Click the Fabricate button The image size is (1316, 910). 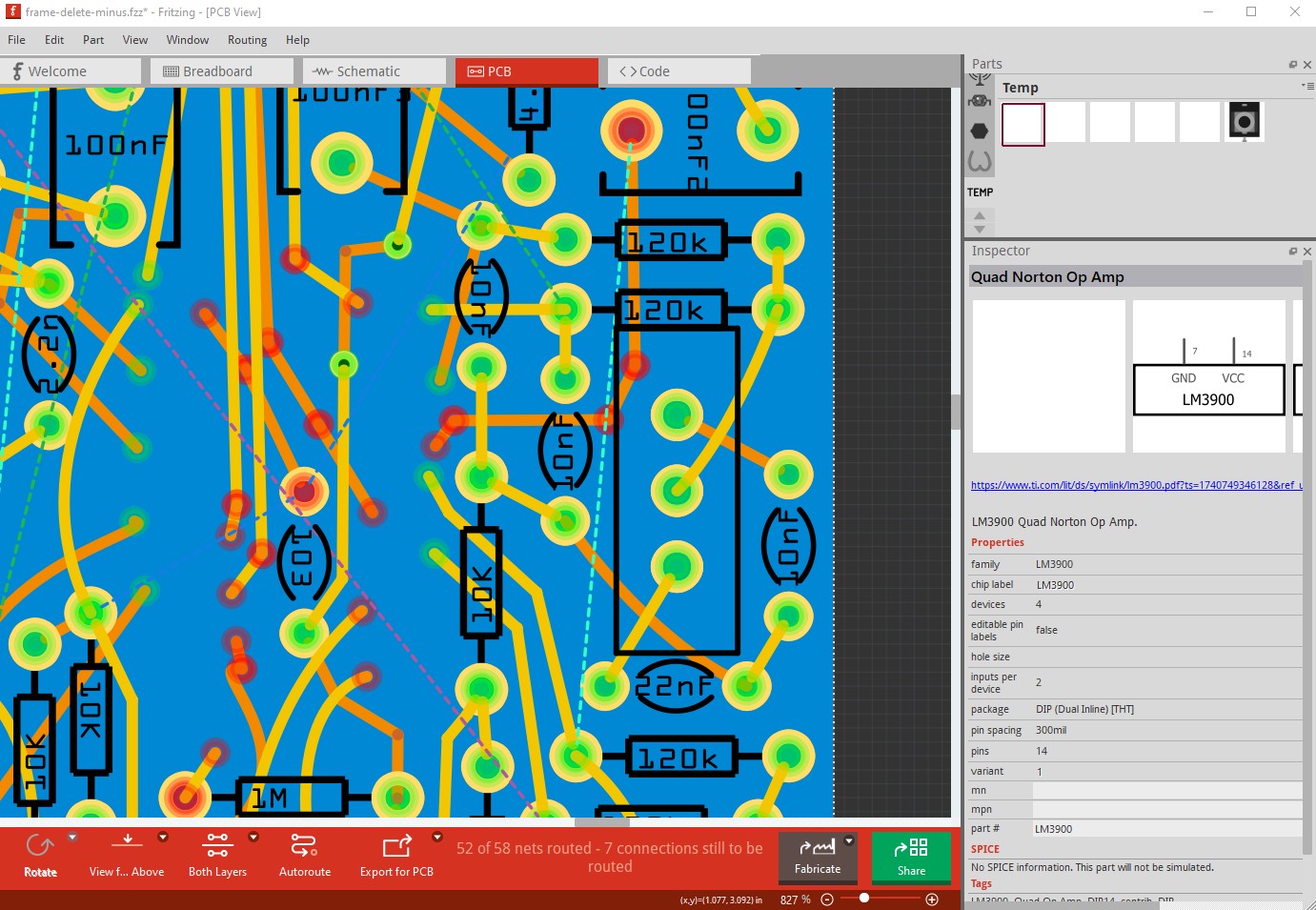point(817,857)
